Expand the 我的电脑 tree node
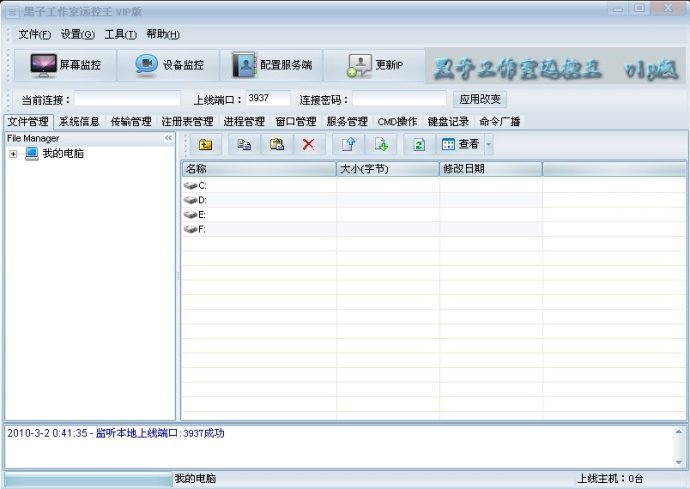Image resolution: width=690 pixels, height=489 pixels. (13, 154)
